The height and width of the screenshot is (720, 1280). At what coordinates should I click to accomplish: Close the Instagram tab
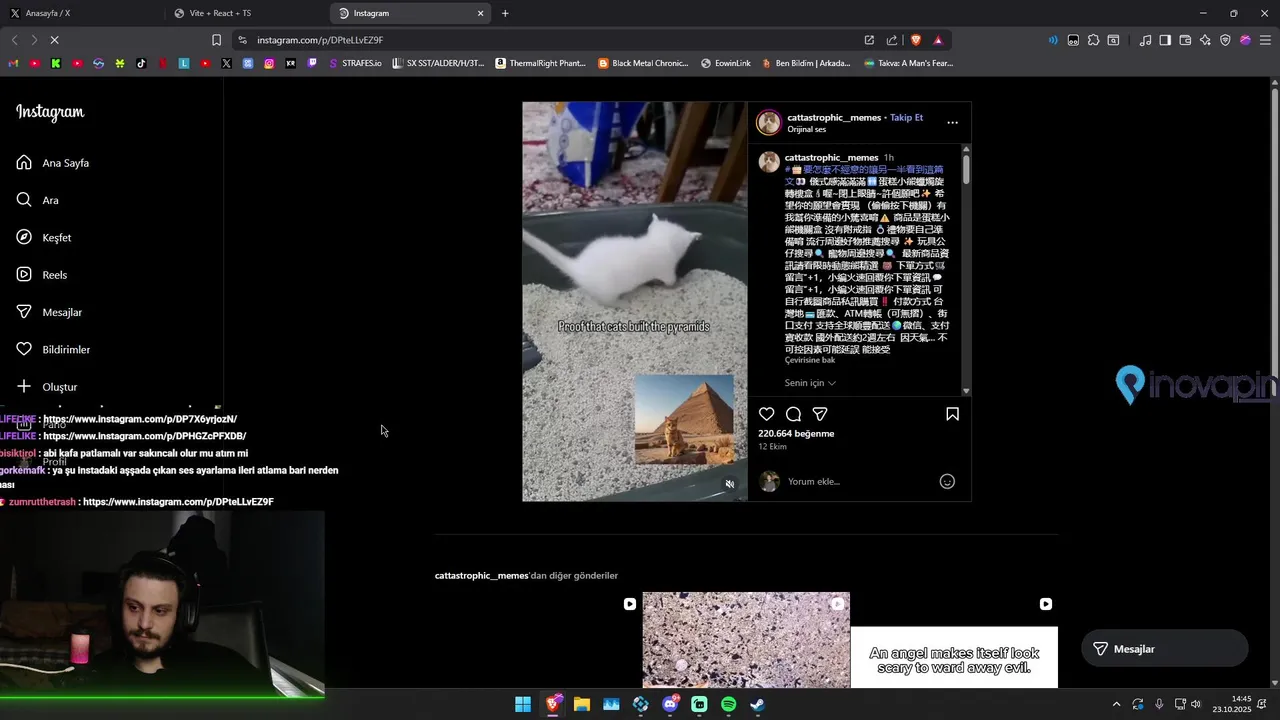point(480,13)
